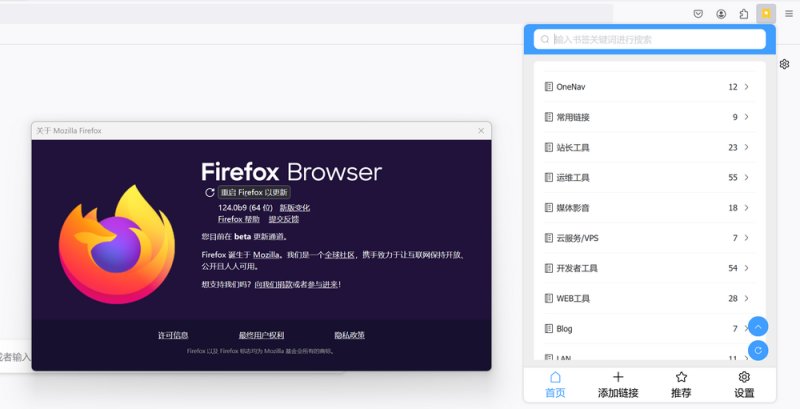Click the count 23 in 站长工具 row
Viewport: 800px width, 409px height.
tap(733, 147)
